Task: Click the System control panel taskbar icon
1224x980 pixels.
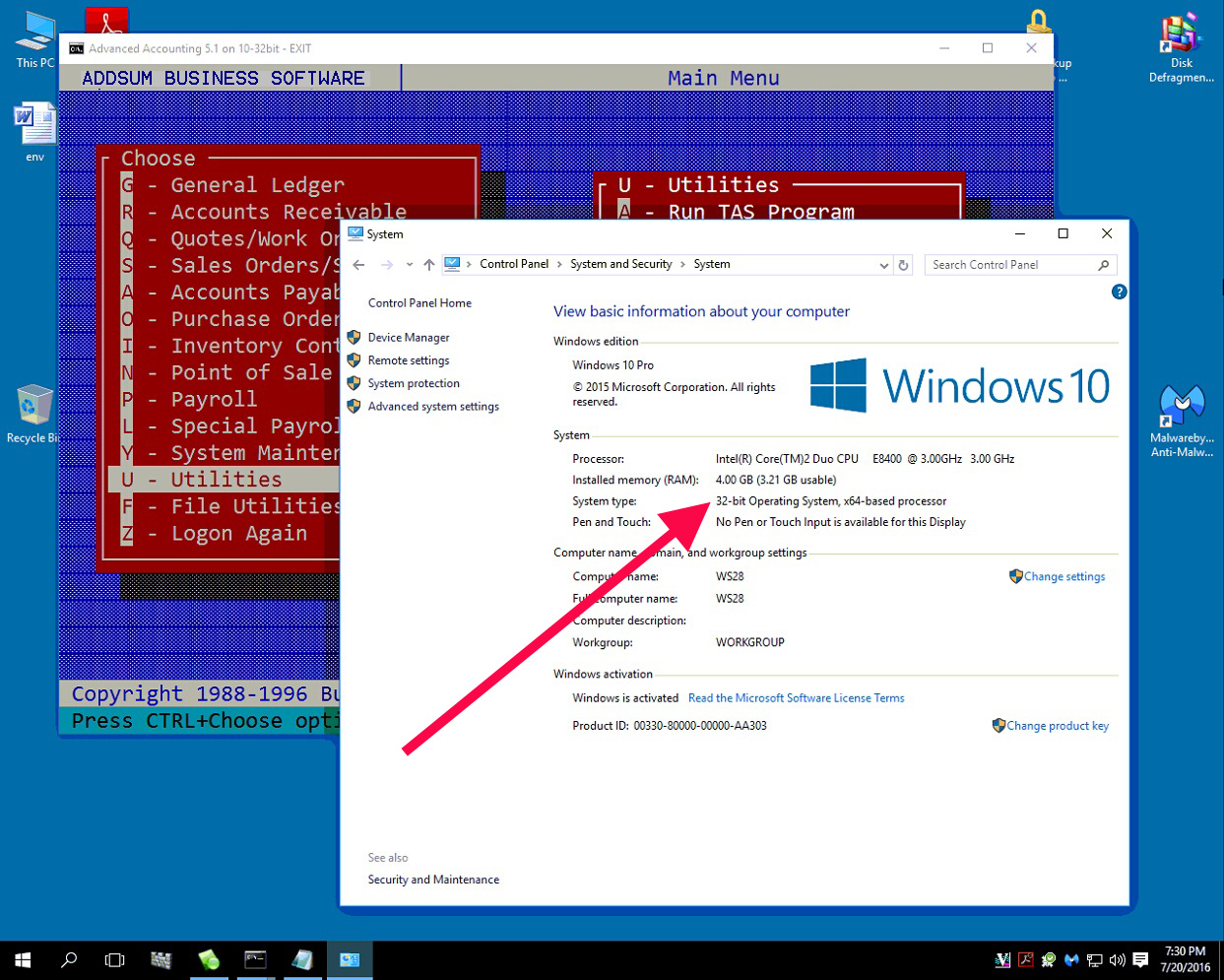Action: point(350,959)
